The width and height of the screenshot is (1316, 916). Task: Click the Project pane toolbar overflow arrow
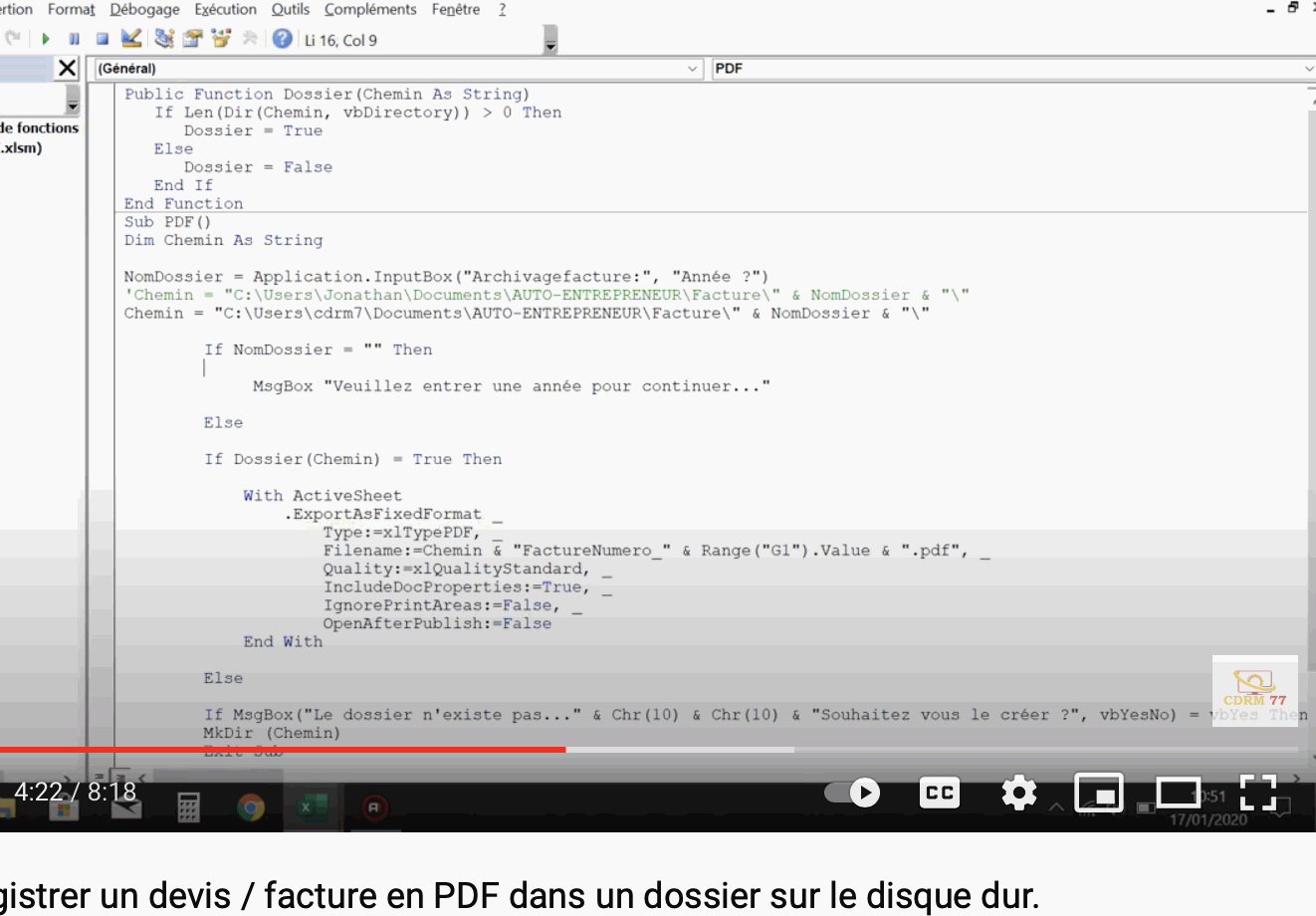(73, 101)
